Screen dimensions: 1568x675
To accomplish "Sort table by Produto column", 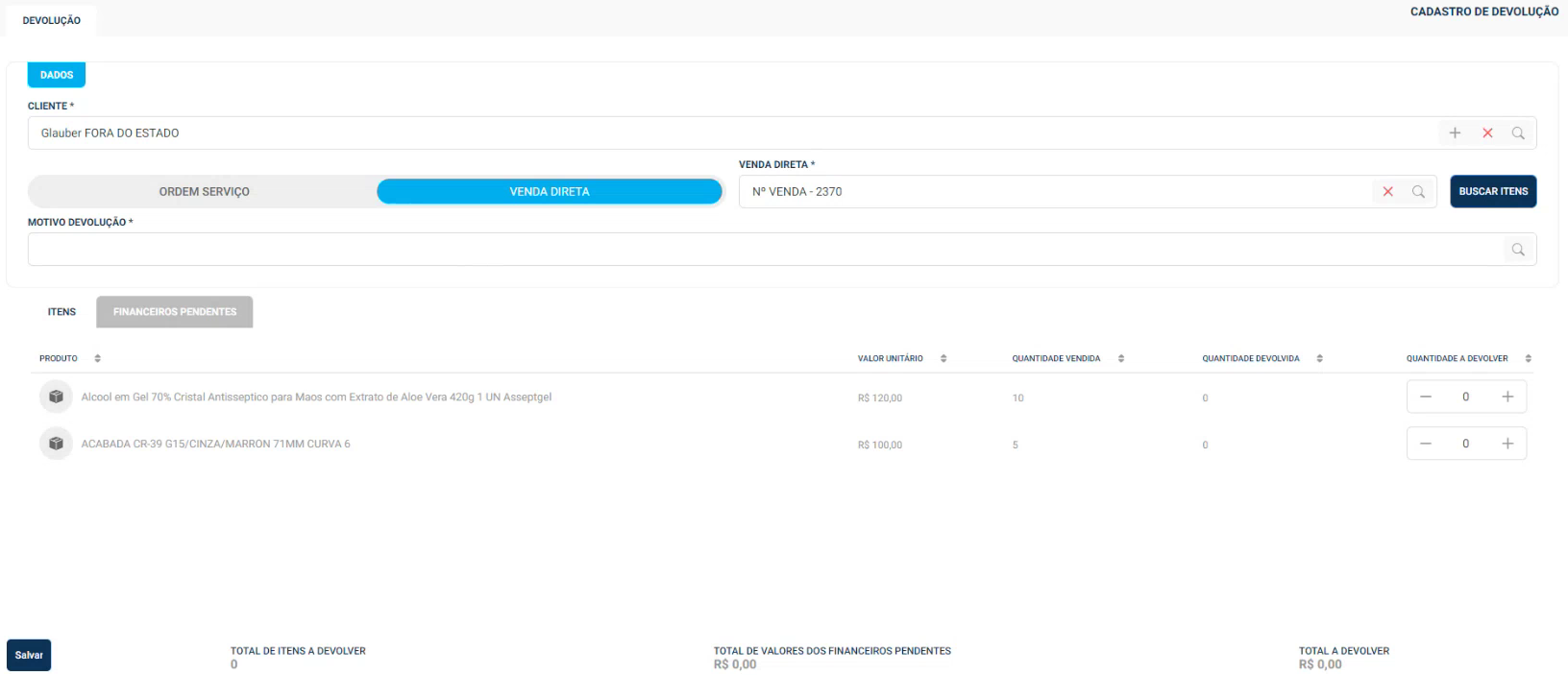I will coord(97,359).
